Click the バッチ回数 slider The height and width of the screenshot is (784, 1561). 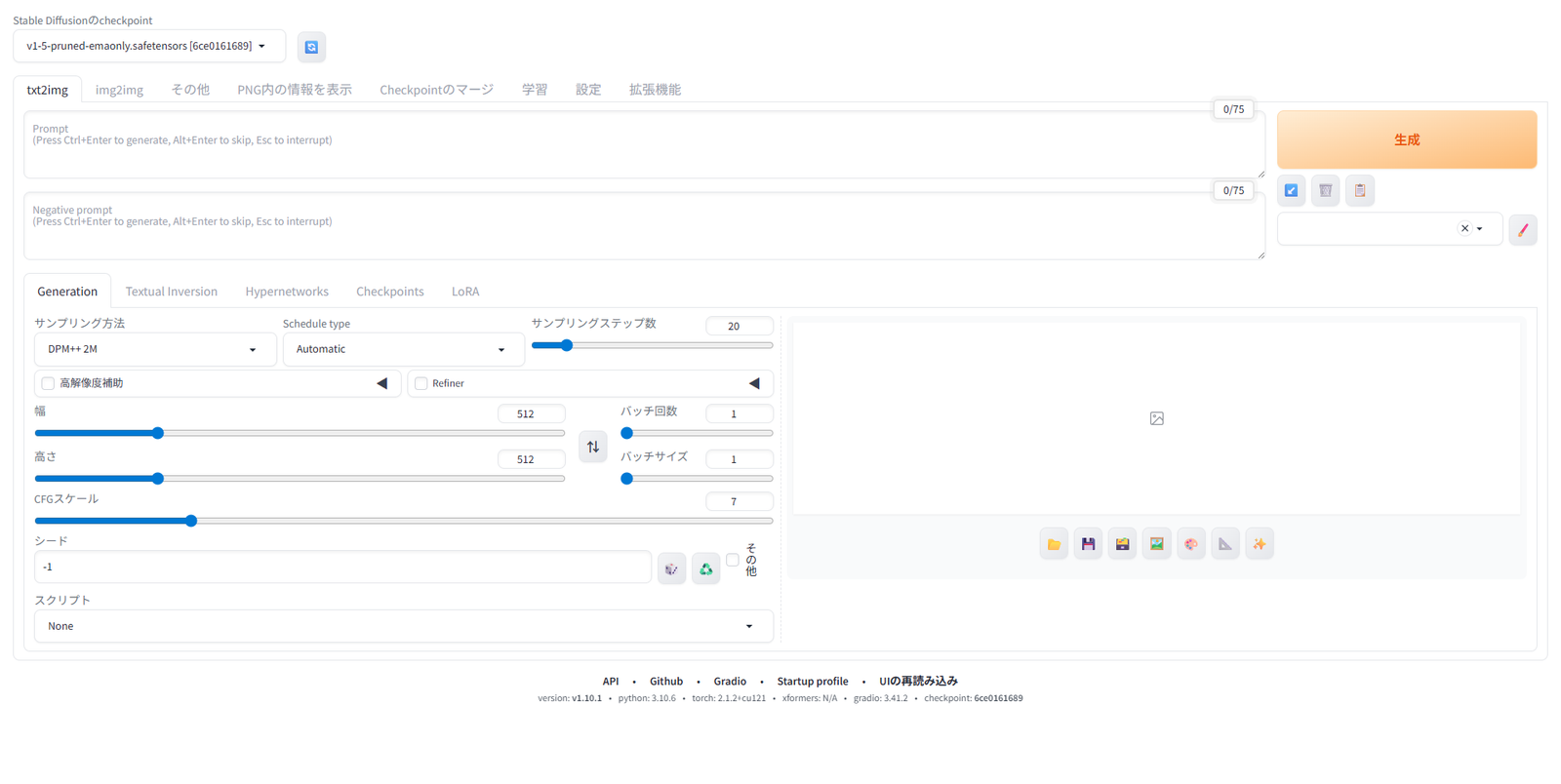click(x=697, y=433)
